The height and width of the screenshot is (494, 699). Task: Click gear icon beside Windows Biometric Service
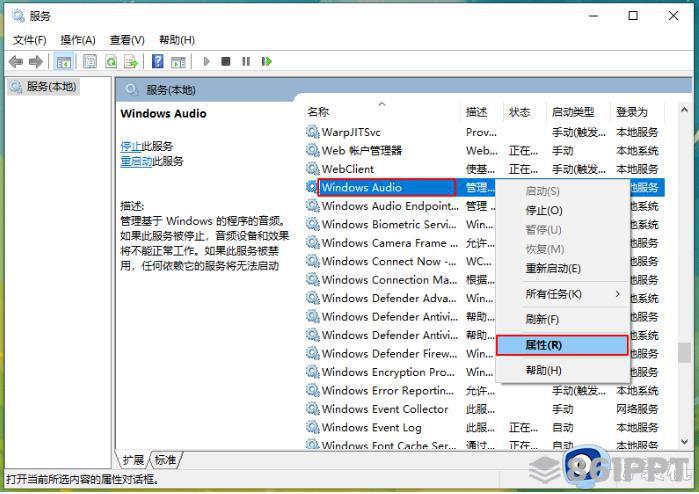[312, 224]
